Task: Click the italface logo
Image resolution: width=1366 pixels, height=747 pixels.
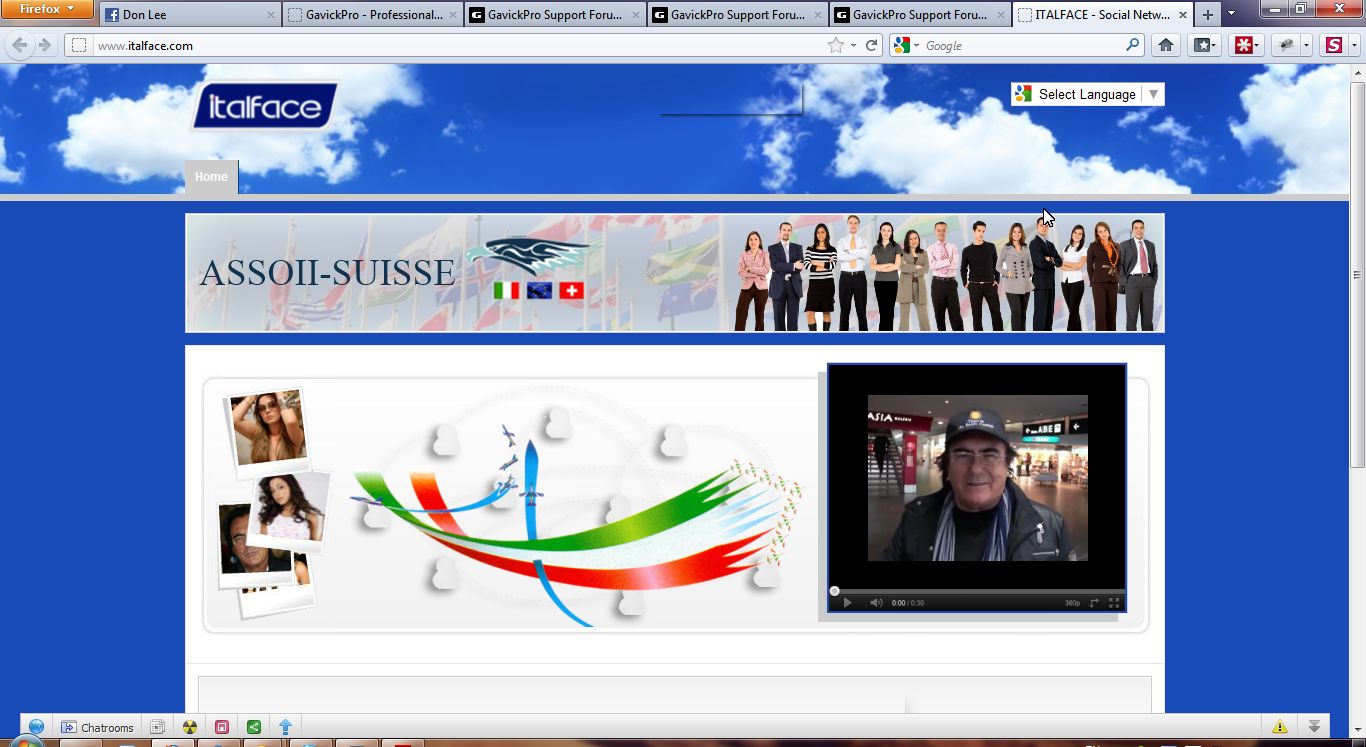Action: click(265, 106)
